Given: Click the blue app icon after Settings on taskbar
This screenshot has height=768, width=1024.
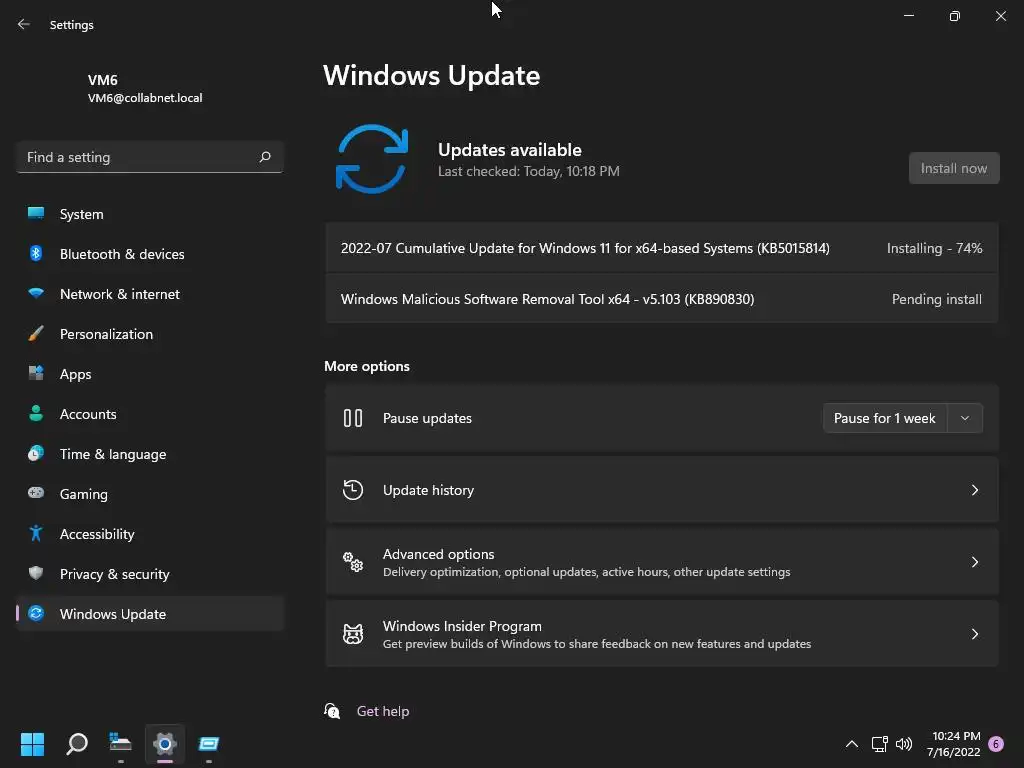Looking at the screenshot, I should [209, 743].
